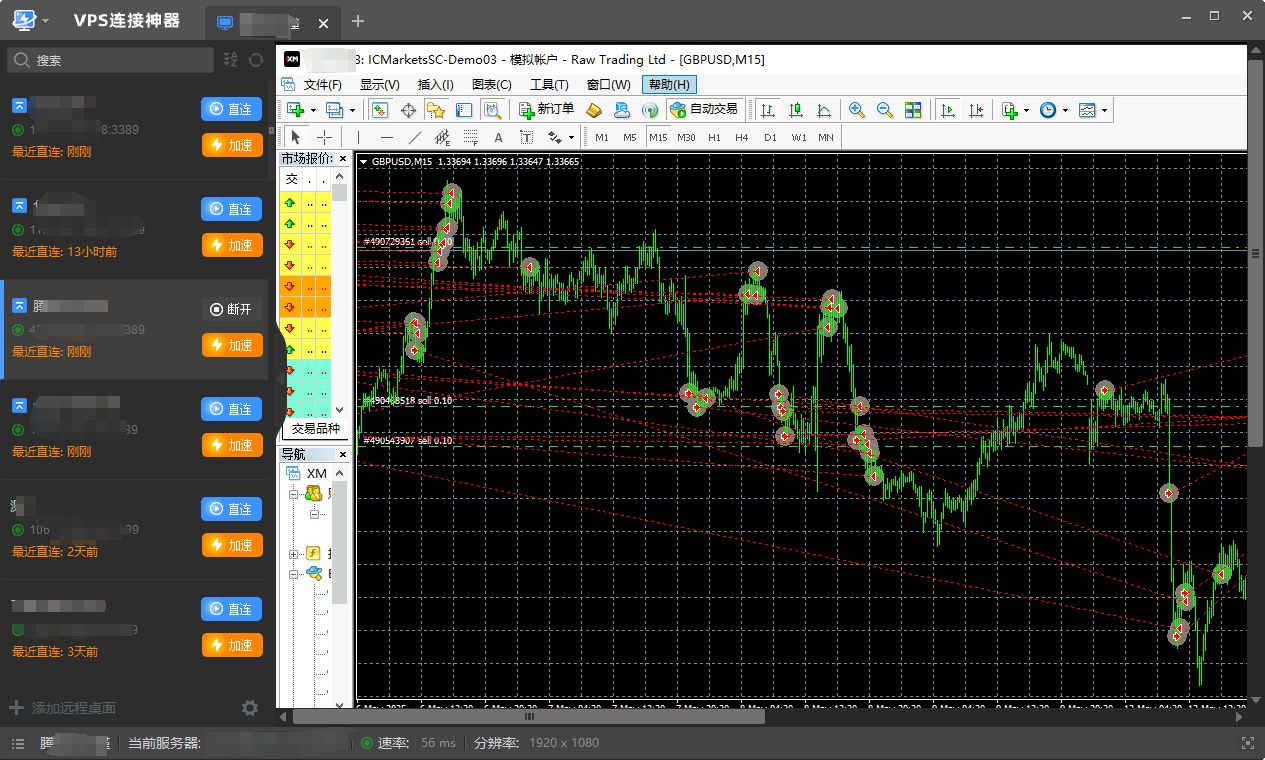1265x760 pixels.
Task: Tile chart windows icon
Action: pyautogui.click(x=913, y=110)
